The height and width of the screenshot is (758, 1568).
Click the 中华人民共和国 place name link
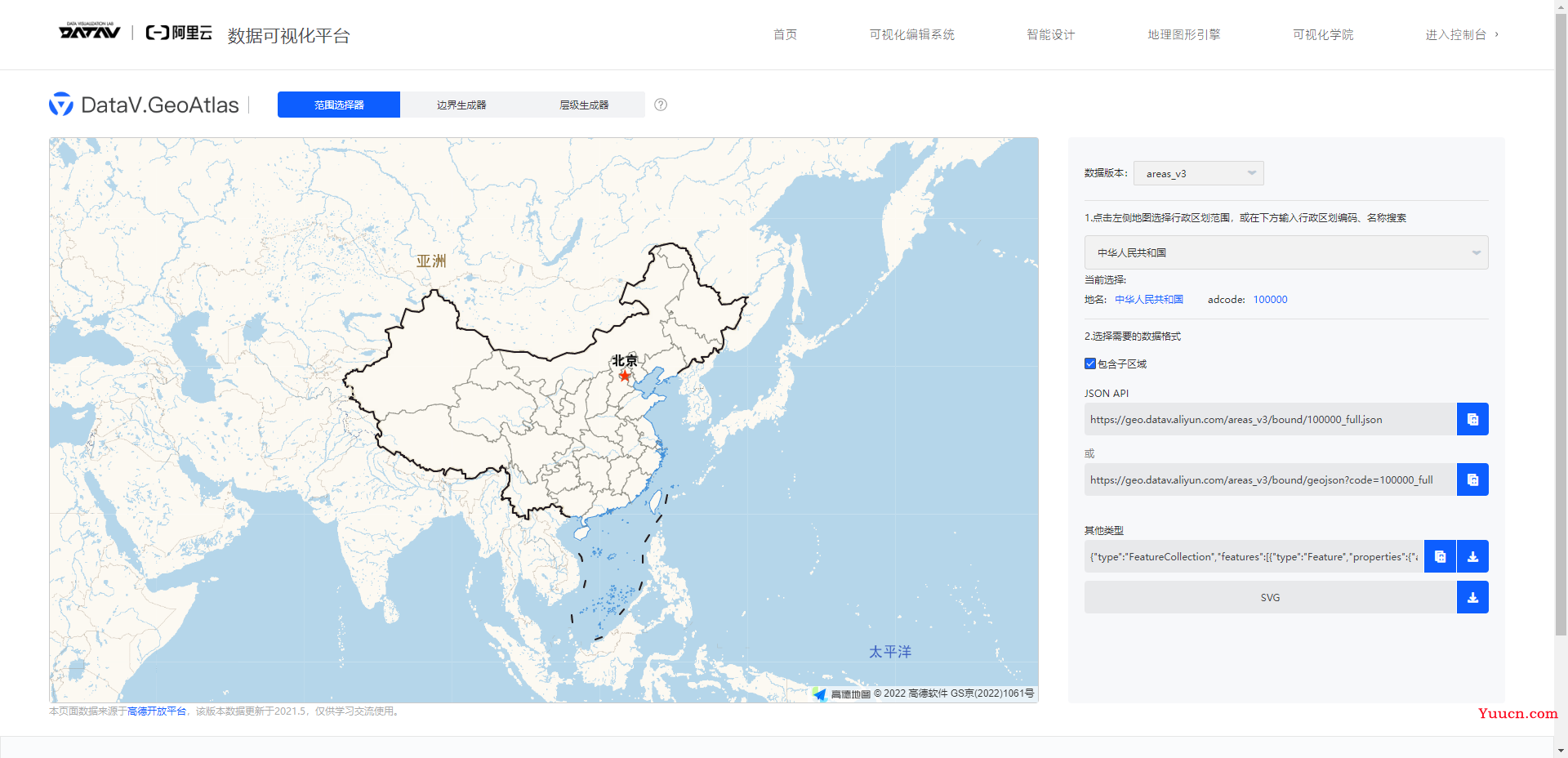1149,300
